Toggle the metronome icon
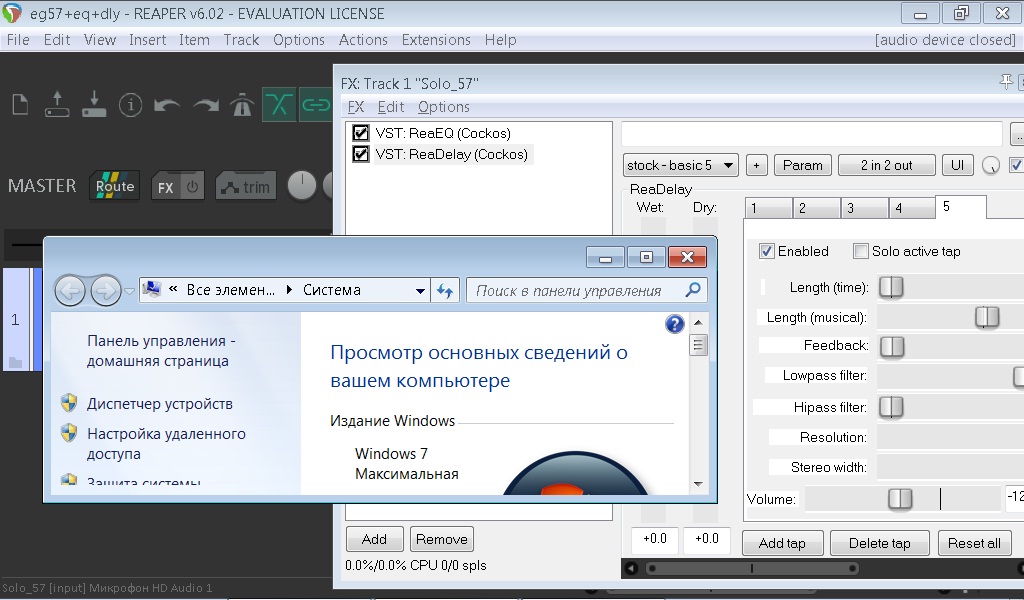Screen dimensions: 1024x600 click(x=242, y=105)
